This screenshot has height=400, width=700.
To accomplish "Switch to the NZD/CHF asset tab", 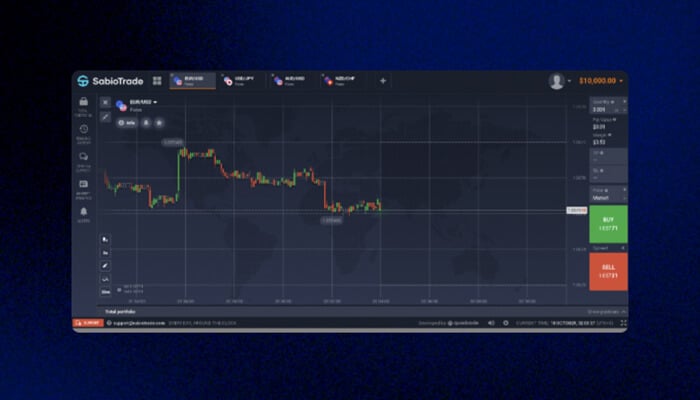I will (344, 81).
